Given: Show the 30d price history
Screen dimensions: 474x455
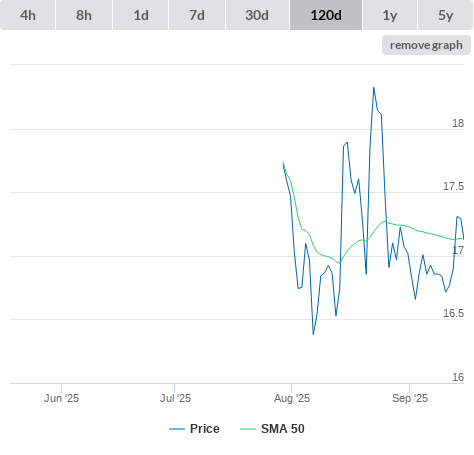Looking at the screenshot, I should tap(257, 15).
